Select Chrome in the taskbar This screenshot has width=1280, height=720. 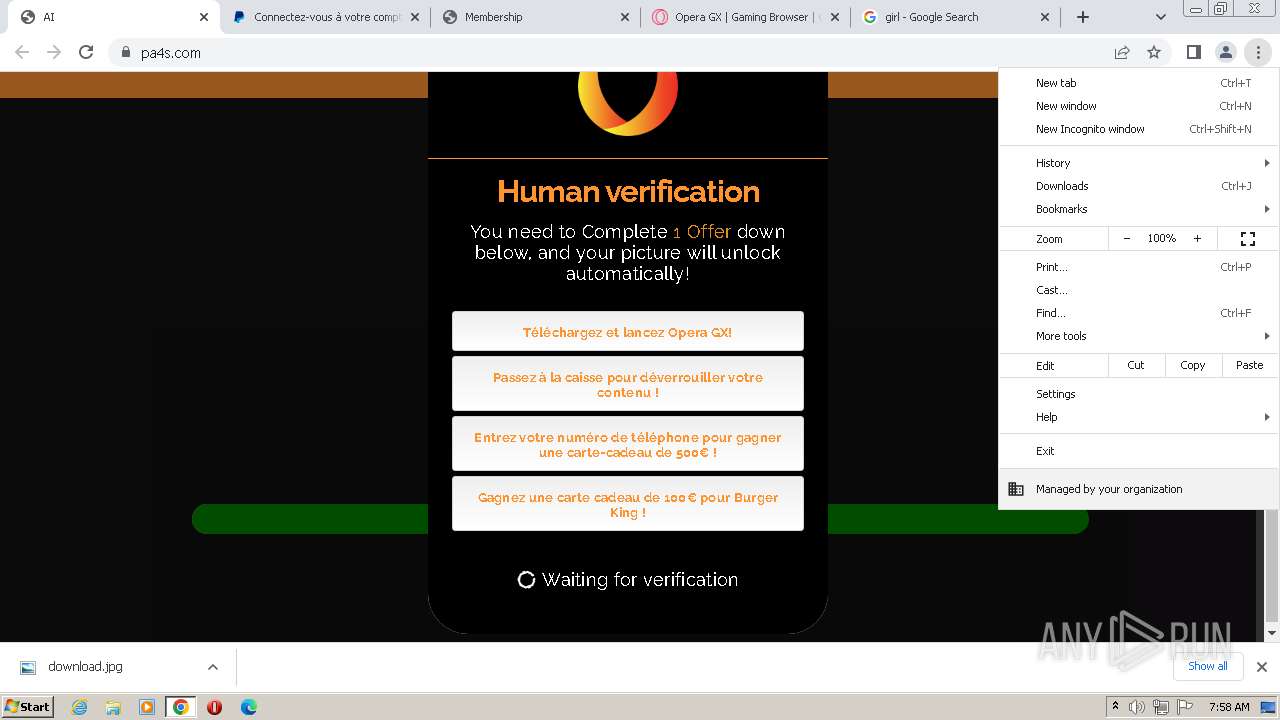coord(181,707)
